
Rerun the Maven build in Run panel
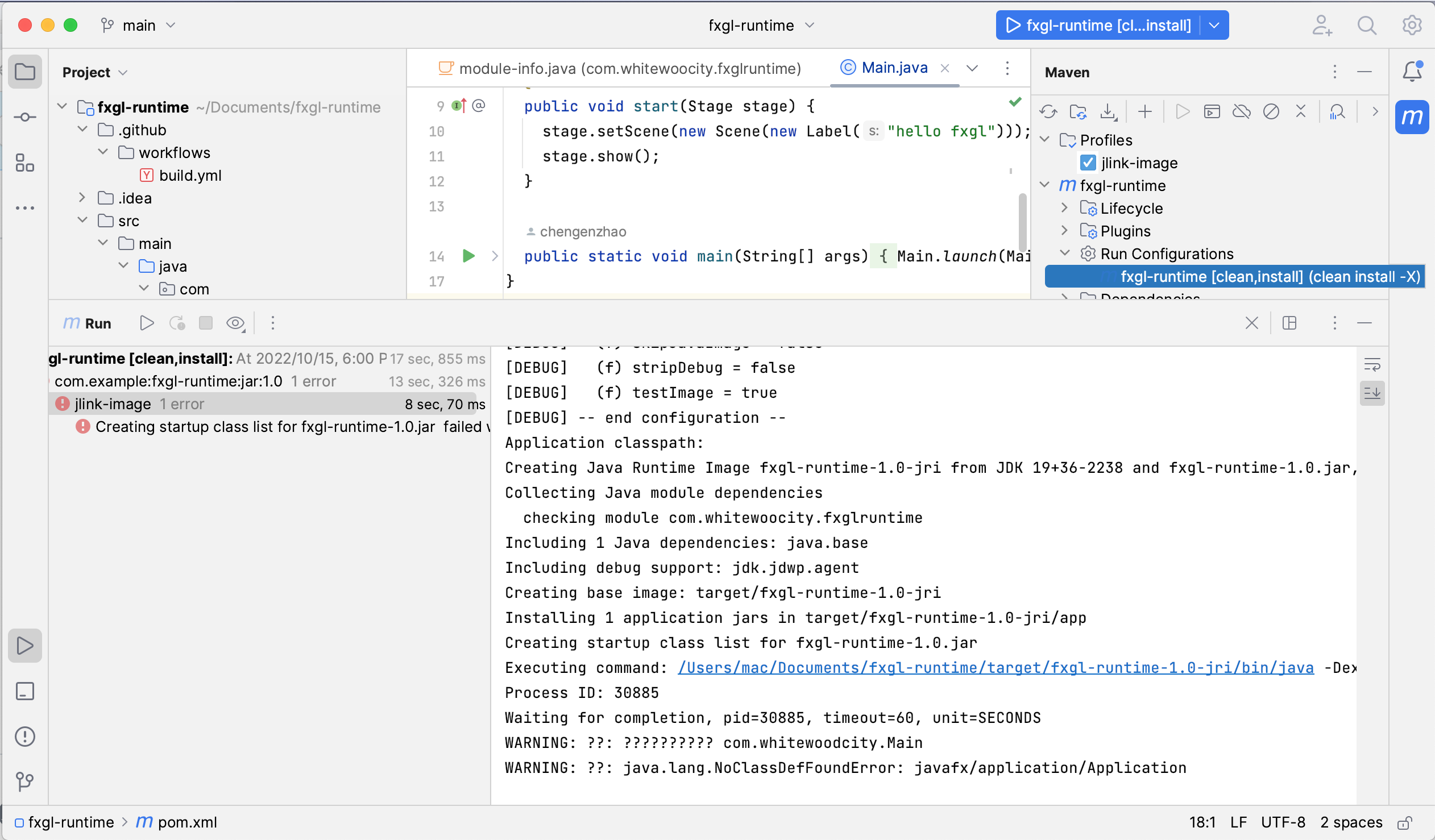click(x=146, y=323)
